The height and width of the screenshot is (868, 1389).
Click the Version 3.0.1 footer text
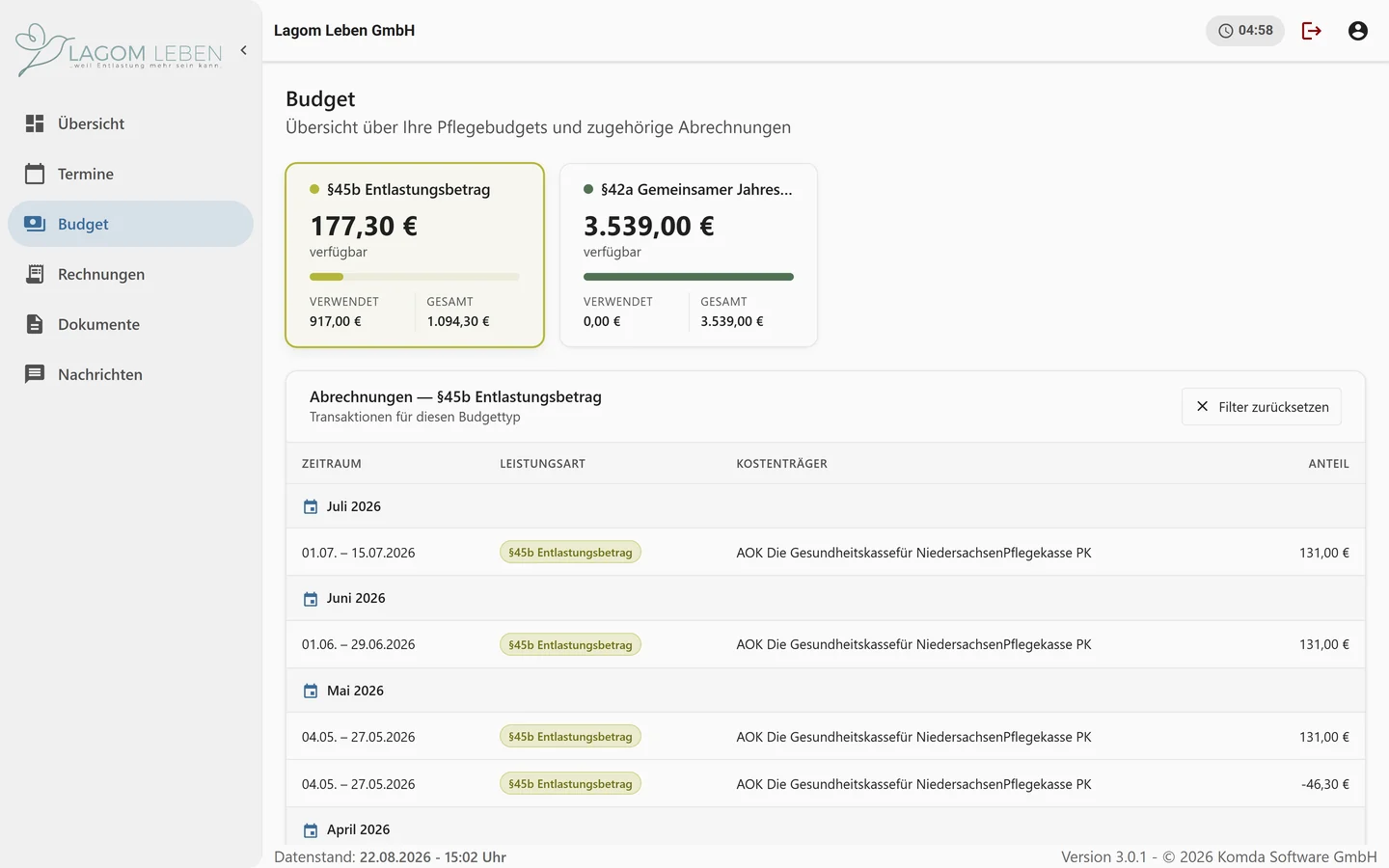[1219, 856]
